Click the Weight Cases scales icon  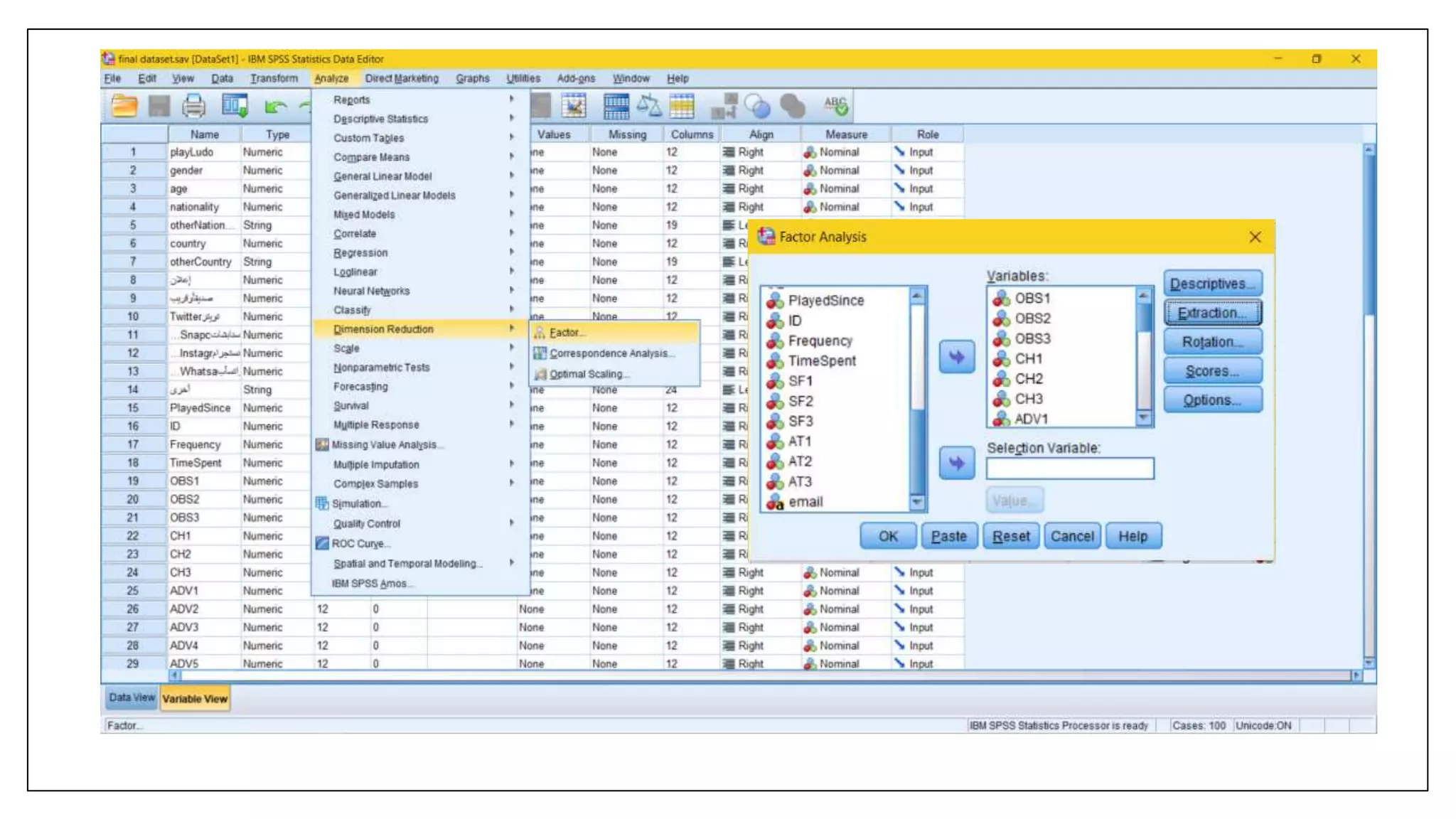pos(648,107)
